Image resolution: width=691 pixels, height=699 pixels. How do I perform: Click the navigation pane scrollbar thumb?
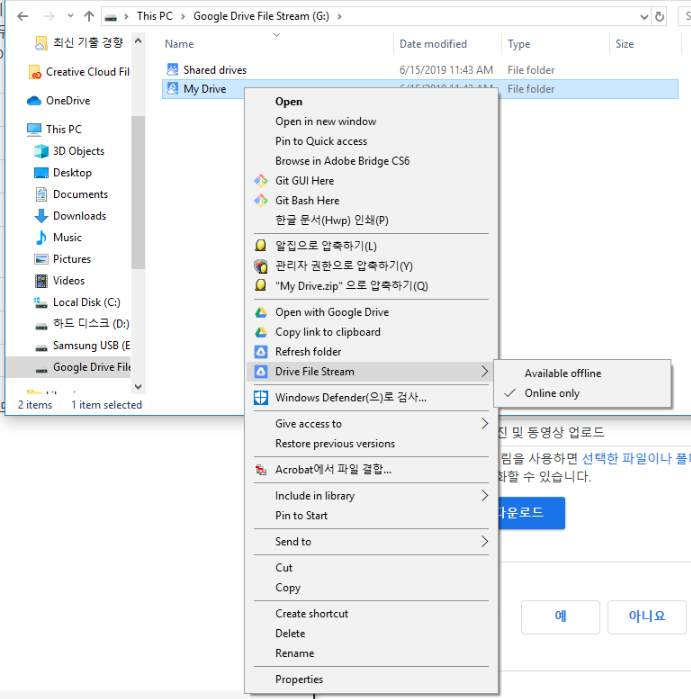(x=138, y=192)
